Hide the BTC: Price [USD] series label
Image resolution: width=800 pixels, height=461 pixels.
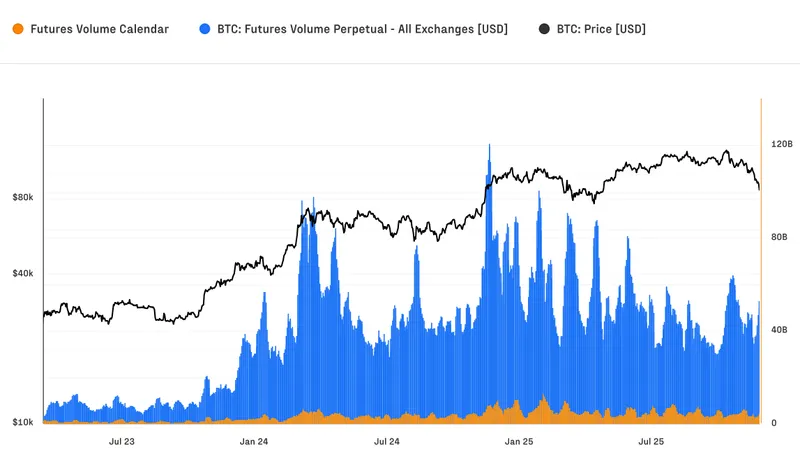[600, 29]
